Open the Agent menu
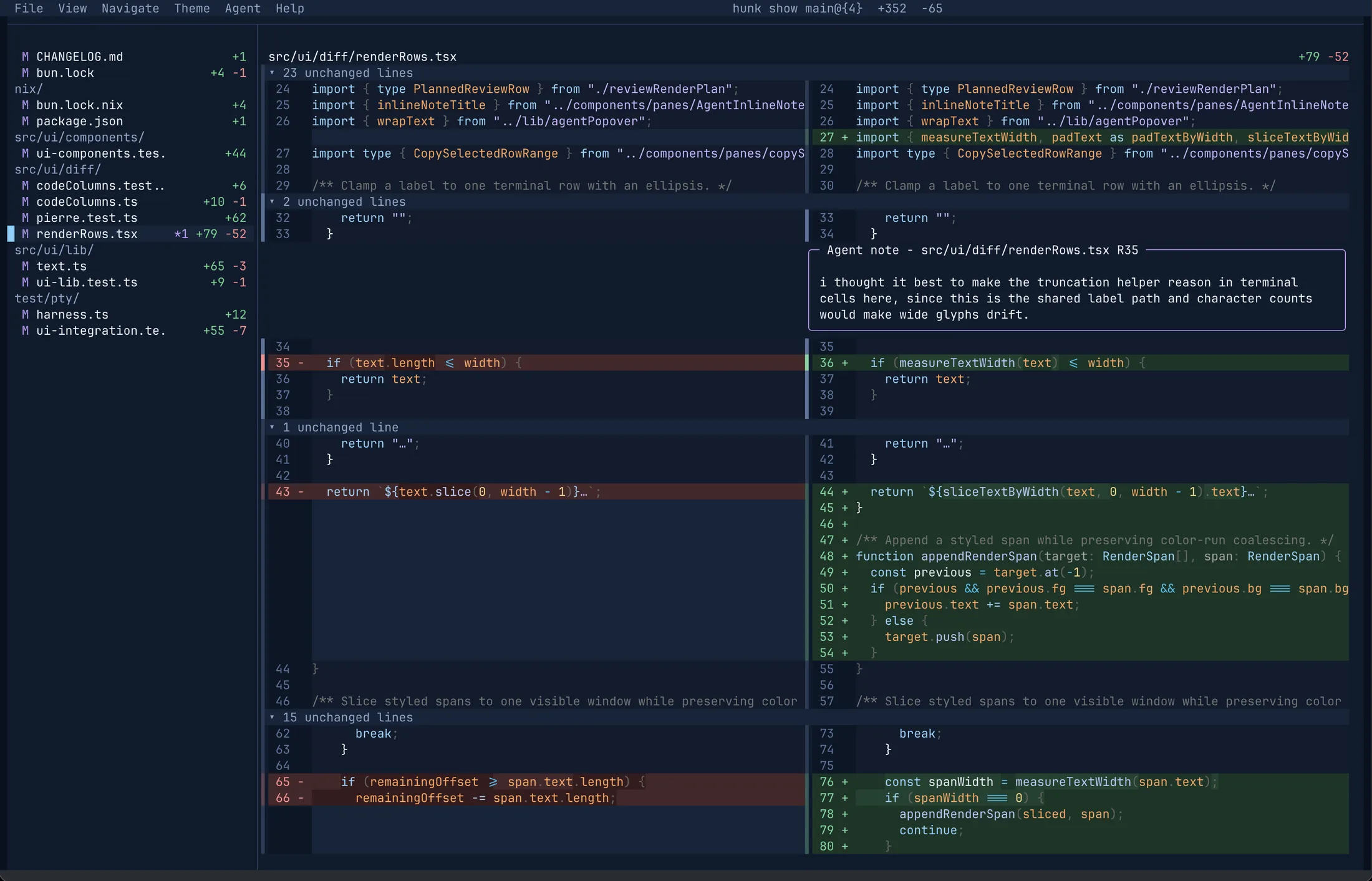1372x881 pixels. 243,8
